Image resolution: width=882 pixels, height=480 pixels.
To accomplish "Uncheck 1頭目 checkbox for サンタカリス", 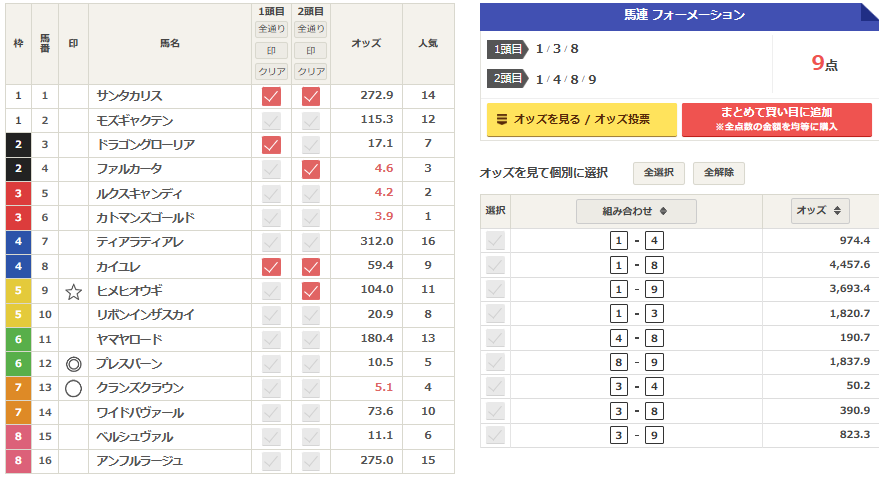I will (270, 96).
